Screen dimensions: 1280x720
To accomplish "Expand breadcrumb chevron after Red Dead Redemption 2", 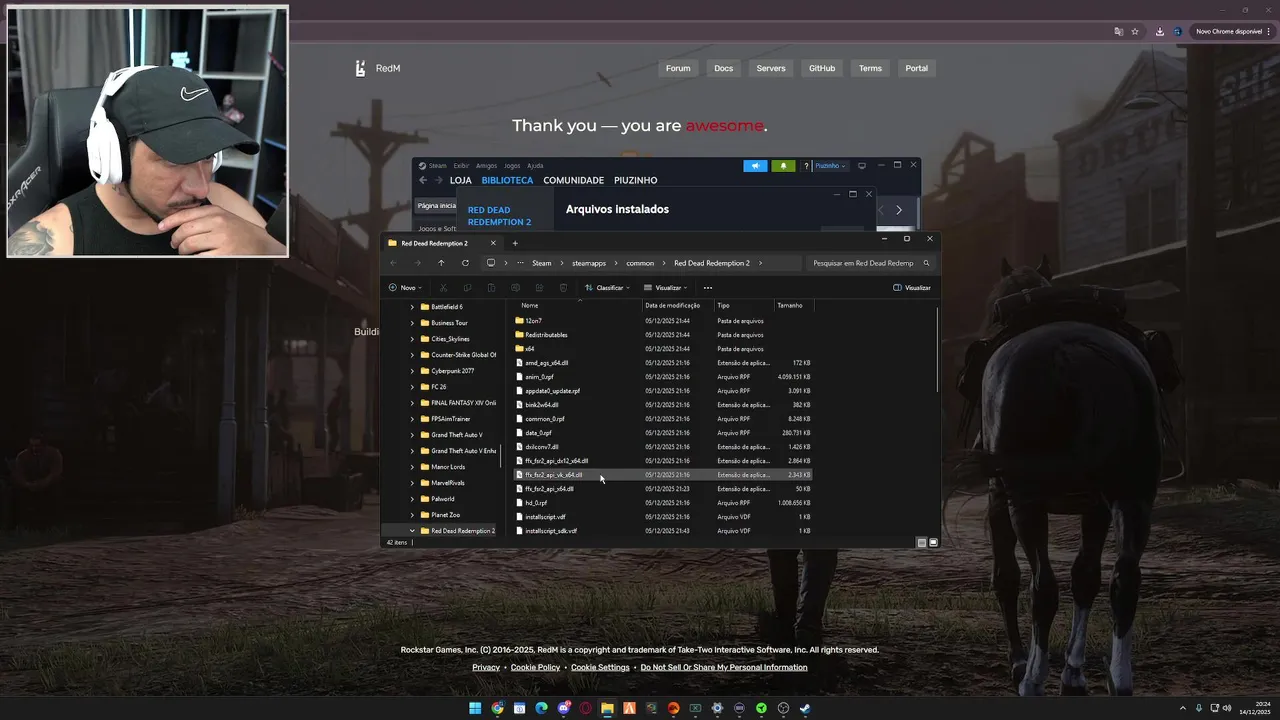I will [x=761, y=263].
